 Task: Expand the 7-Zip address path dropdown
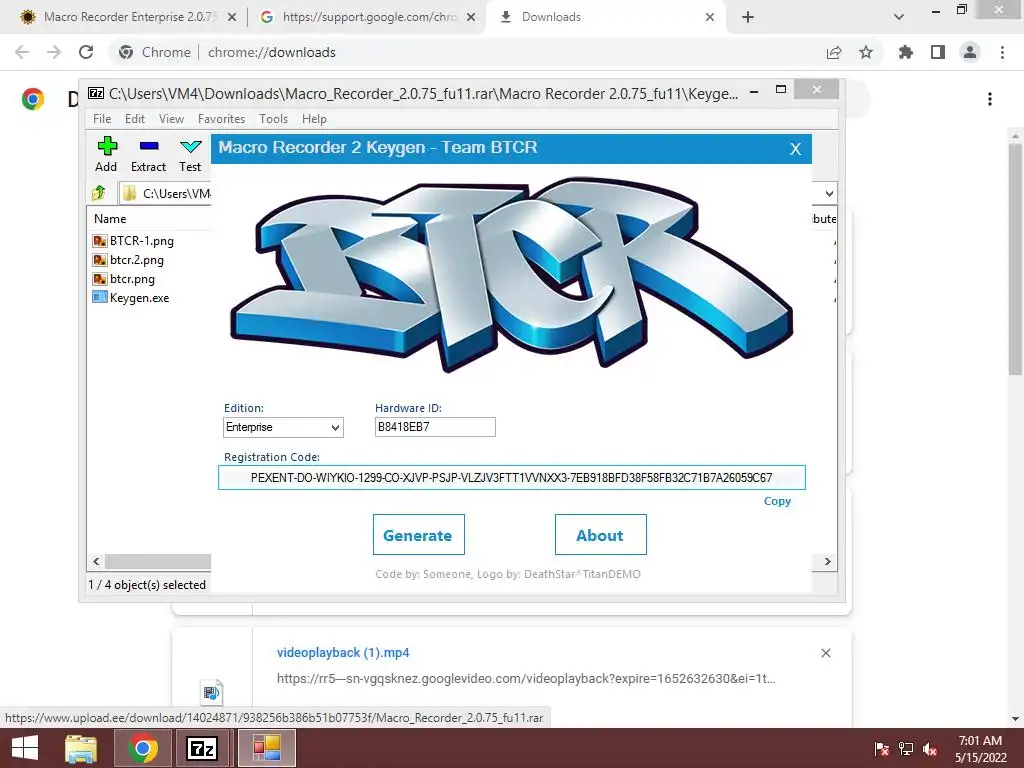(x=829, y=193)
